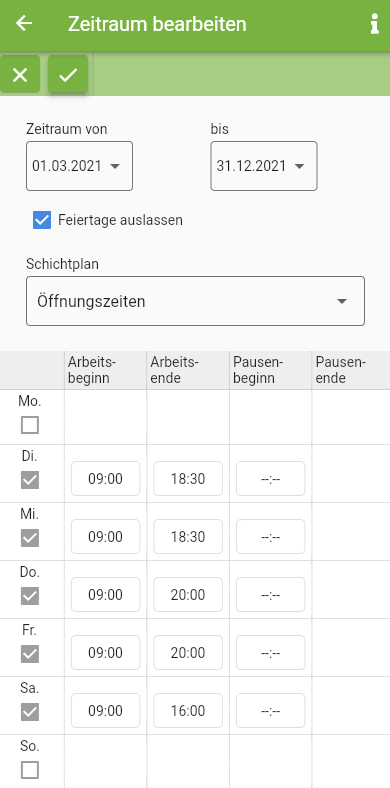This screenshot has height=788, width=390.
Task: Edit Wednesday Arbeitsende time 18:30
Action: 188,537
